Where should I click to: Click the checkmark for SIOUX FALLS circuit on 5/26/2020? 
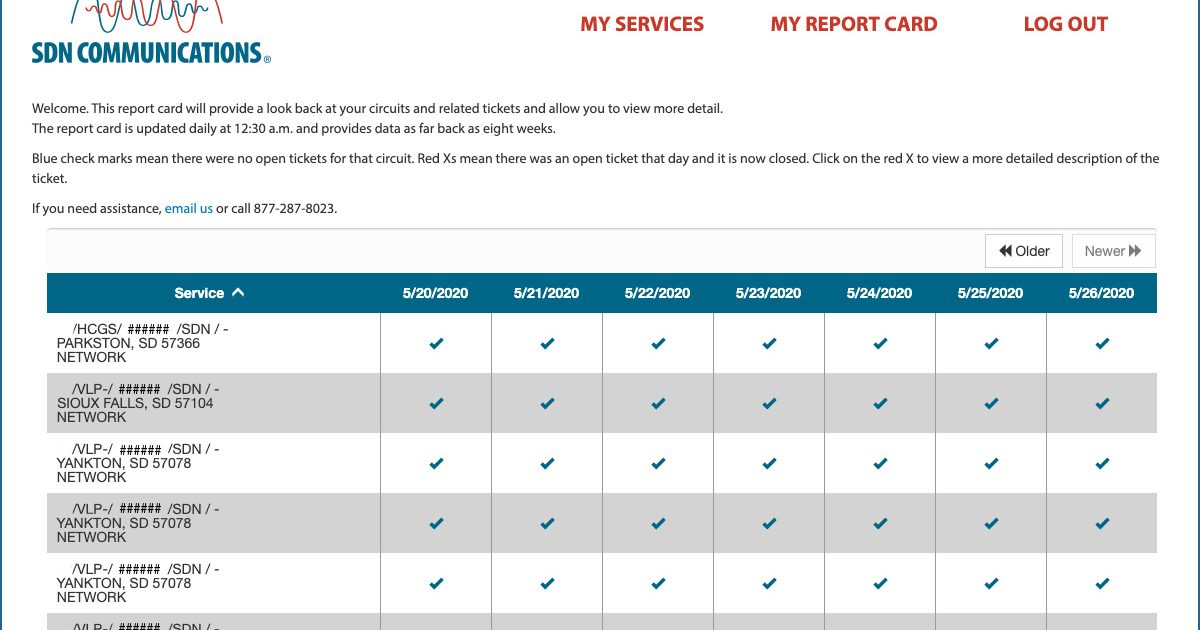point(1101,403)
